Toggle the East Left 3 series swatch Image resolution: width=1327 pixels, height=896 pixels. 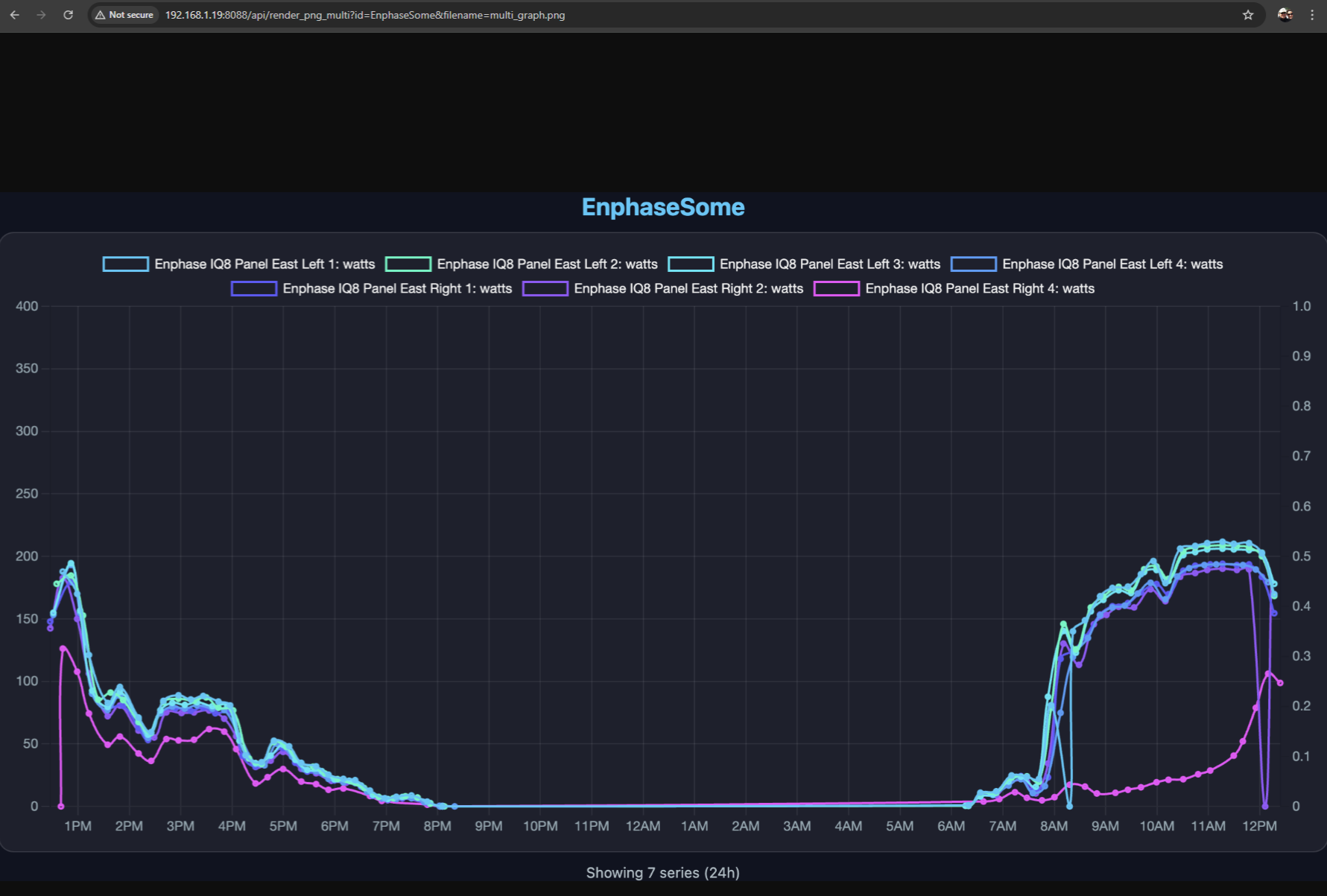[691, 264]
